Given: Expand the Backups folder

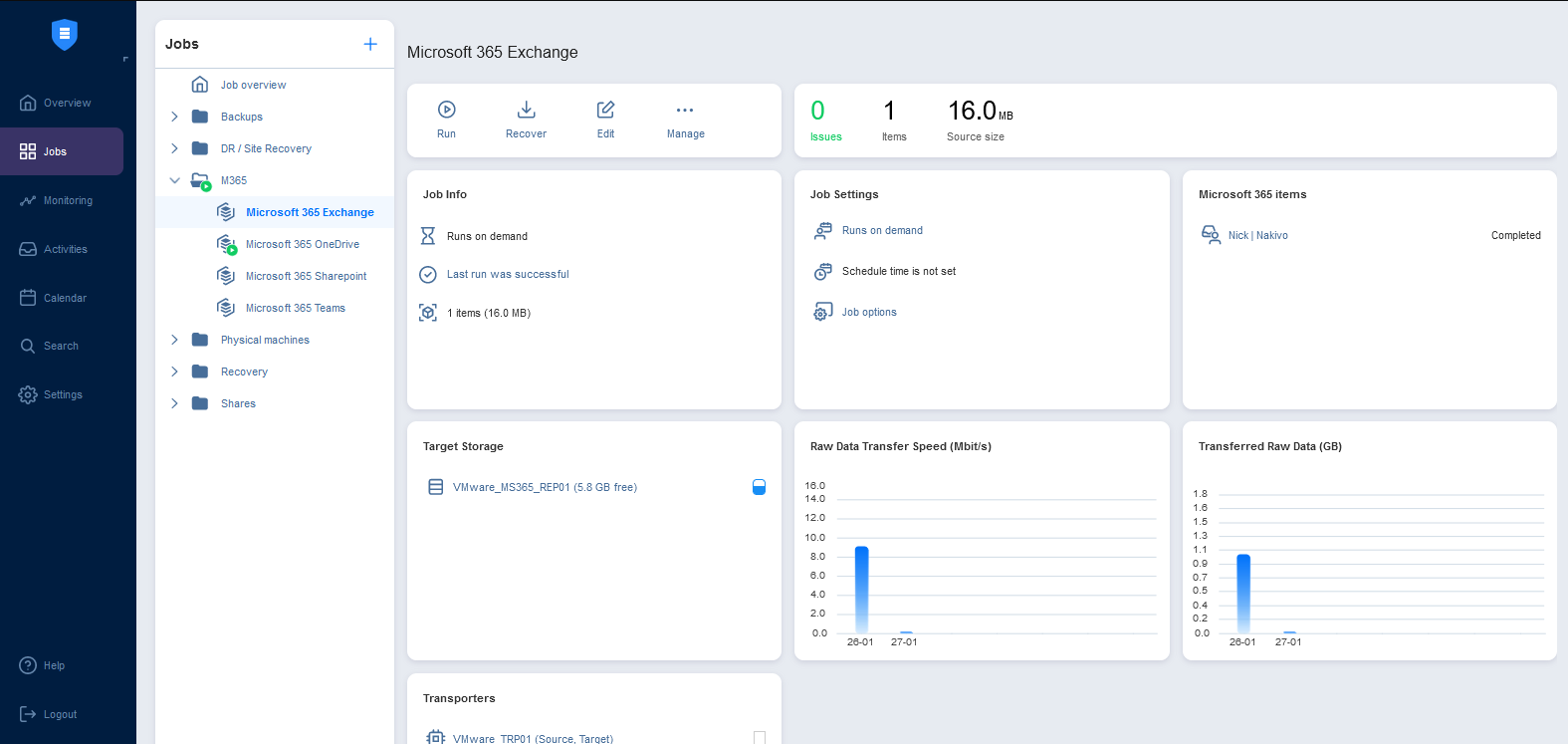Looking at the screenshot, I should tap(175, 117).
